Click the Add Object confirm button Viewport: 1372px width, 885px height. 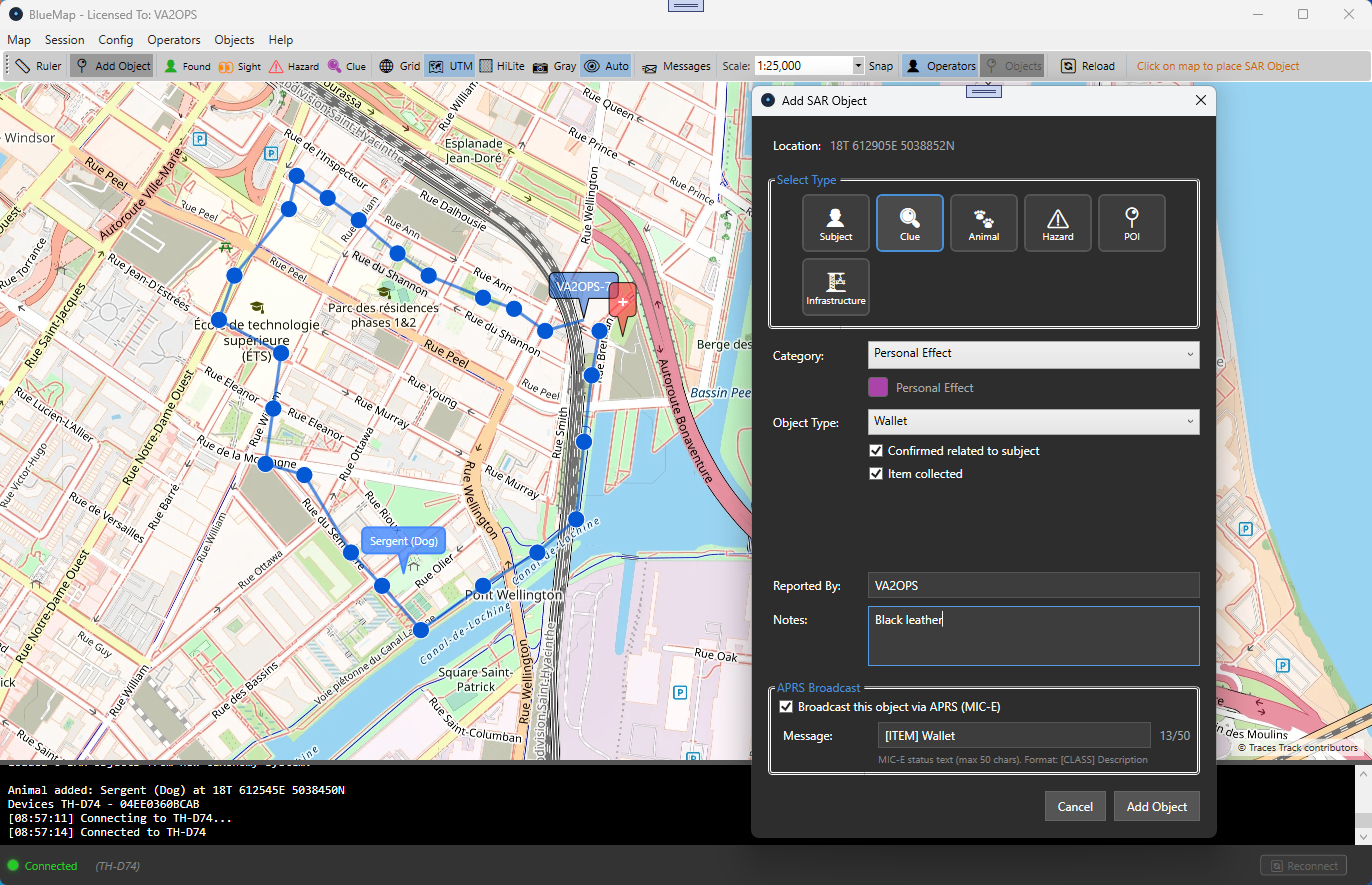pyautogui.click(x=1156, y=807)
